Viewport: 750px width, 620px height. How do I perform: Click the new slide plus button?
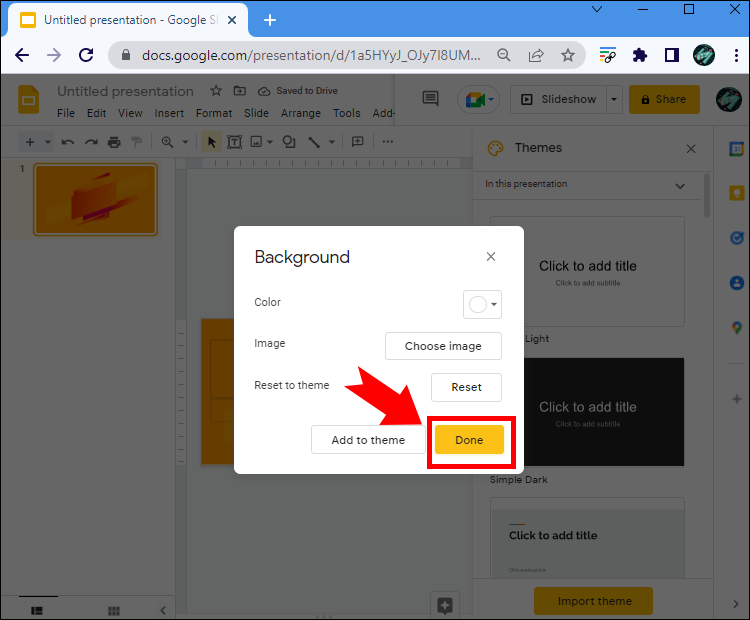(x=30, y=142)
